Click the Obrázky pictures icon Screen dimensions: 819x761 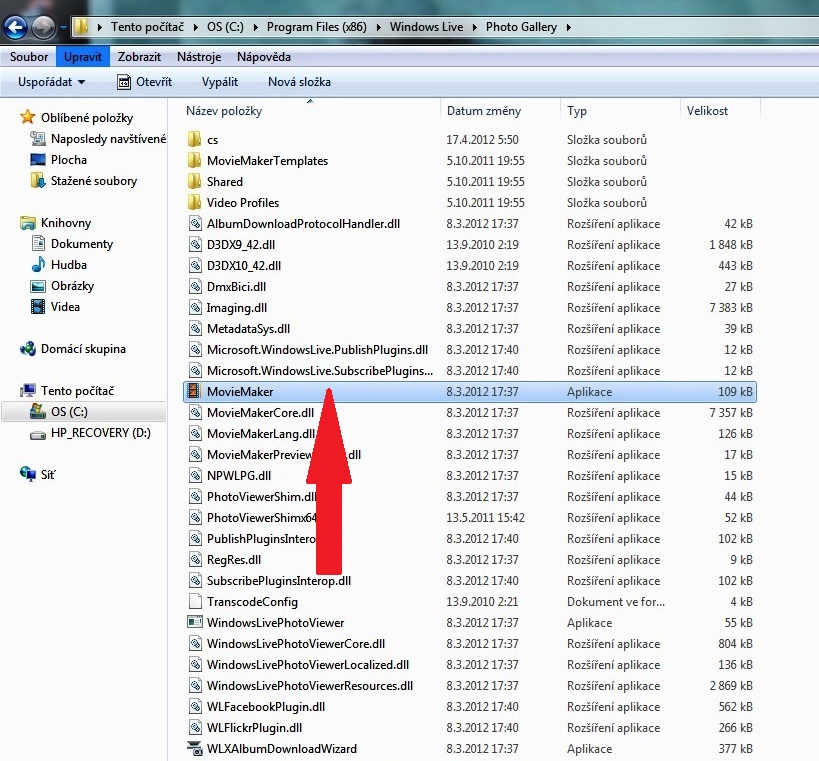[38, 286]
